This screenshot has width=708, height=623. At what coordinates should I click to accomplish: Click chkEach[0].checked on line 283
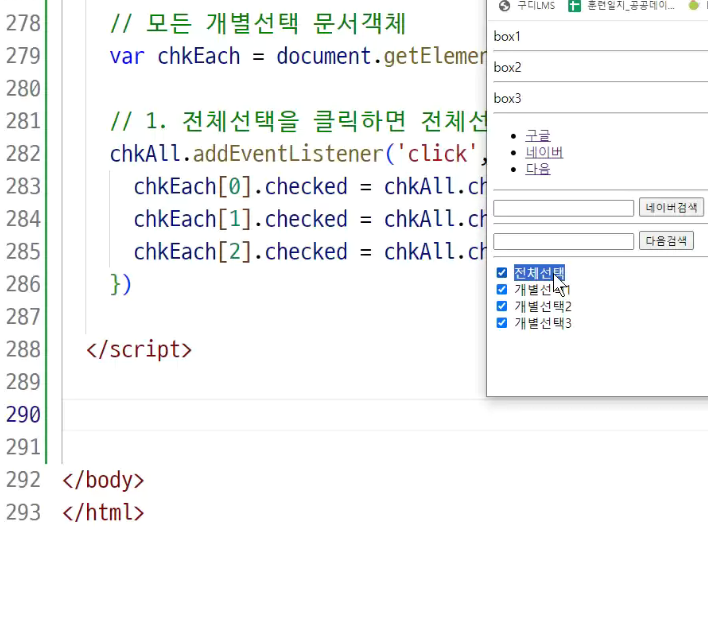click(x=241, y=186)
